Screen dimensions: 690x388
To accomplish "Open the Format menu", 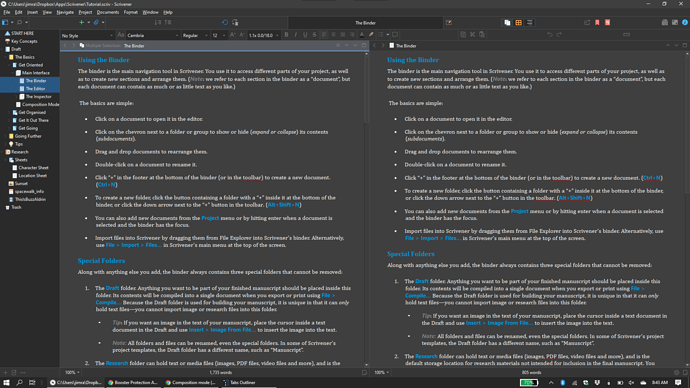I will [x=131, y=12].
